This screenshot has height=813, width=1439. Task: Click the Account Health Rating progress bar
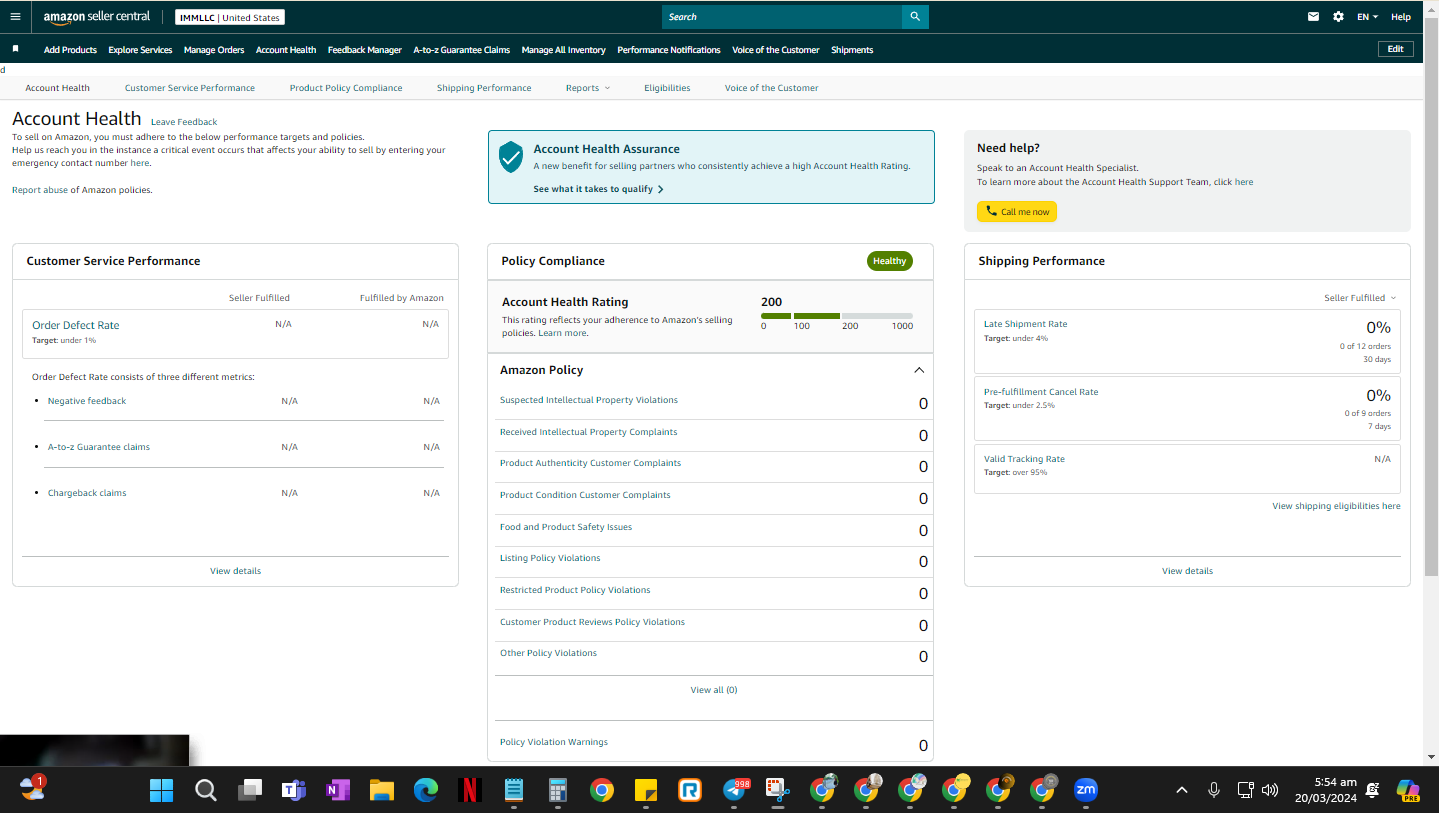(x=837, y=316)
